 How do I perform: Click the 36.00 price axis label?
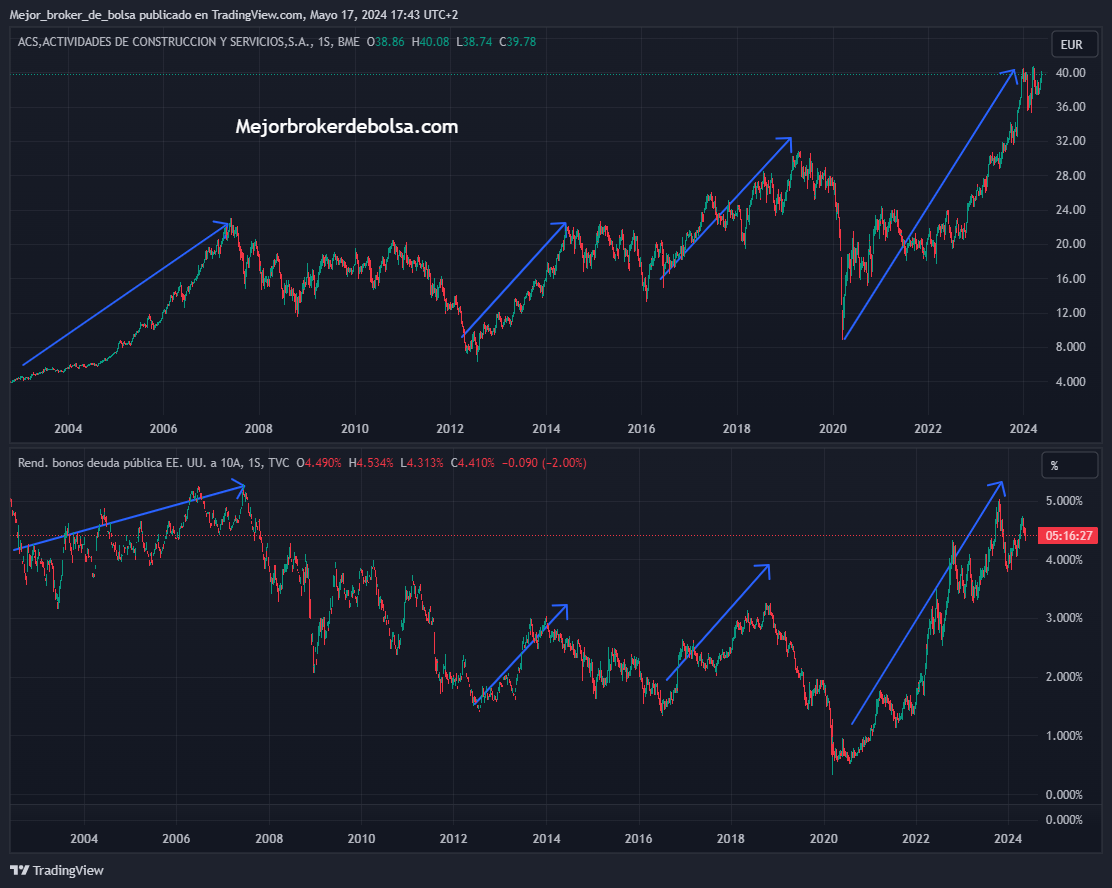pyautogui.click(x=1071, y=106)
